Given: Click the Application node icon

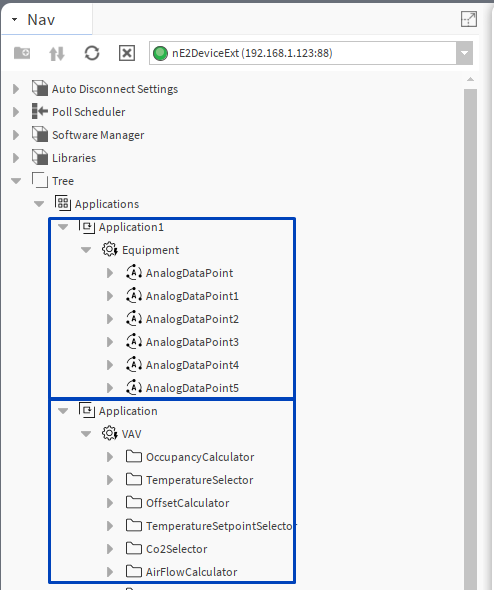Looking at the screenshot, I should [x=87, y=411].
